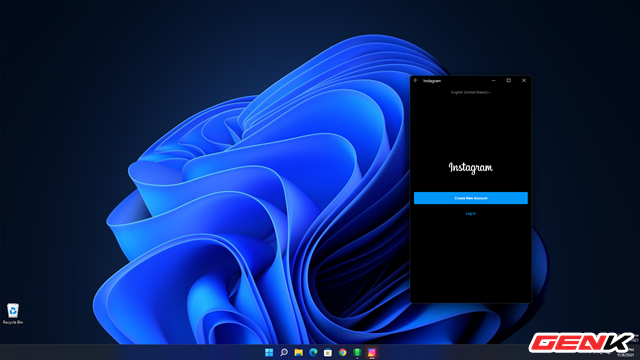Launch Google Chrome from the taskbar
The width and height of the screenshot is (640, 360).
(342, 352)
